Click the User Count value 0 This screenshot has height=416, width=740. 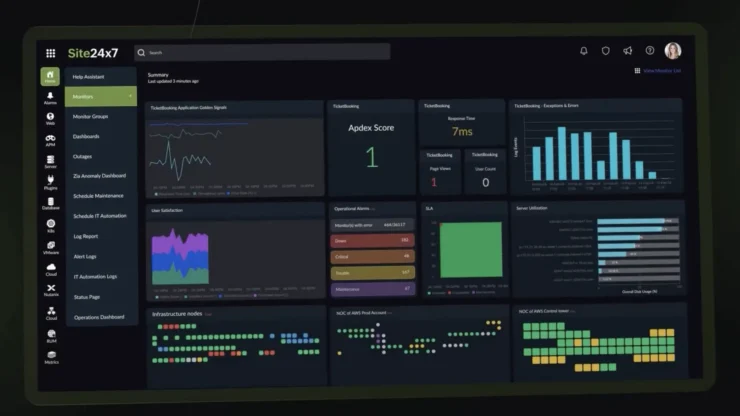pos(485,183)
